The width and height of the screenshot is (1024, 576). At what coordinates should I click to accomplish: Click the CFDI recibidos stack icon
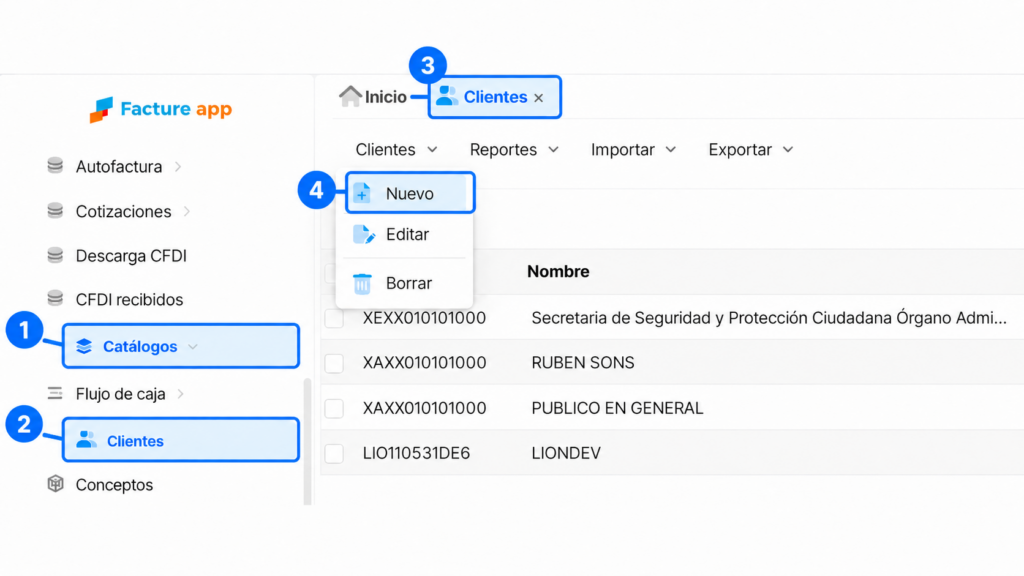[x=56, y=299]
